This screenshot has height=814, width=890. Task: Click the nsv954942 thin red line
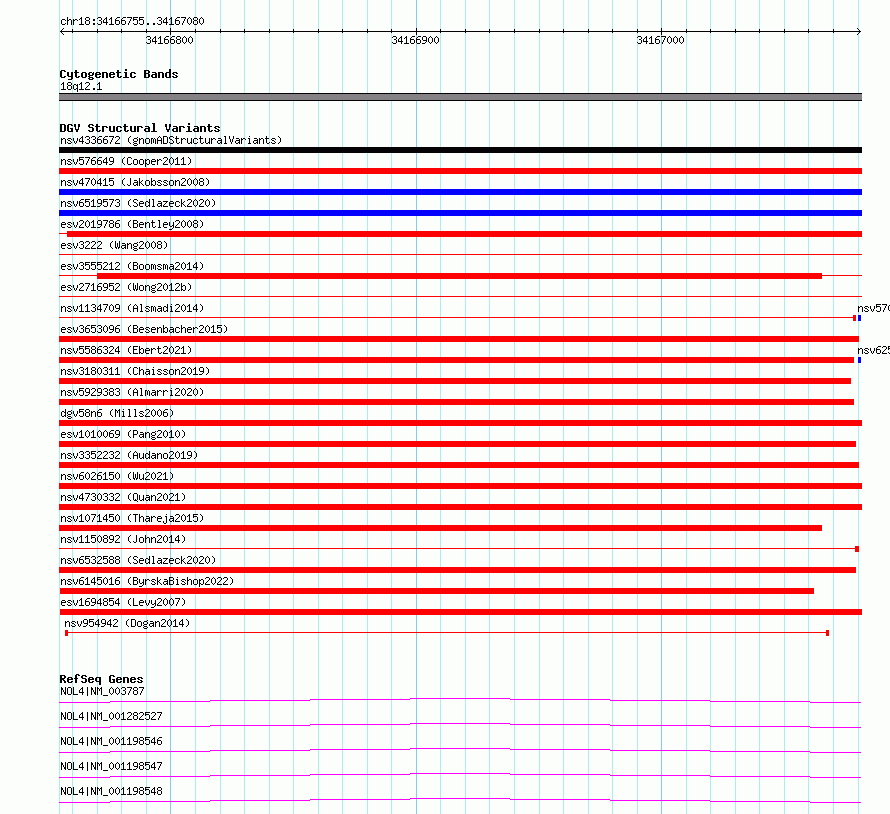[x=447, y=632]
